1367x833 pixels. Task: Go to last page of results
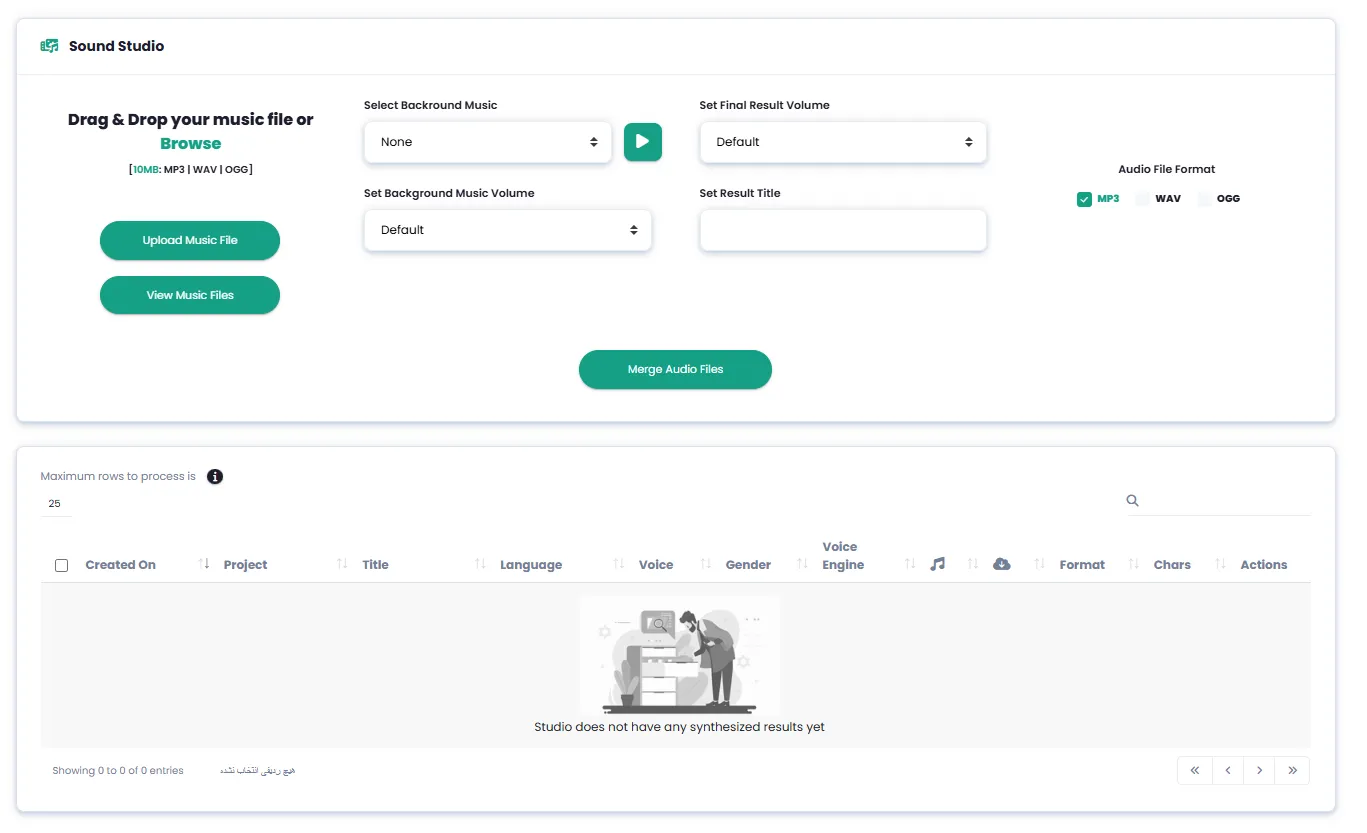click(1293, 771)
